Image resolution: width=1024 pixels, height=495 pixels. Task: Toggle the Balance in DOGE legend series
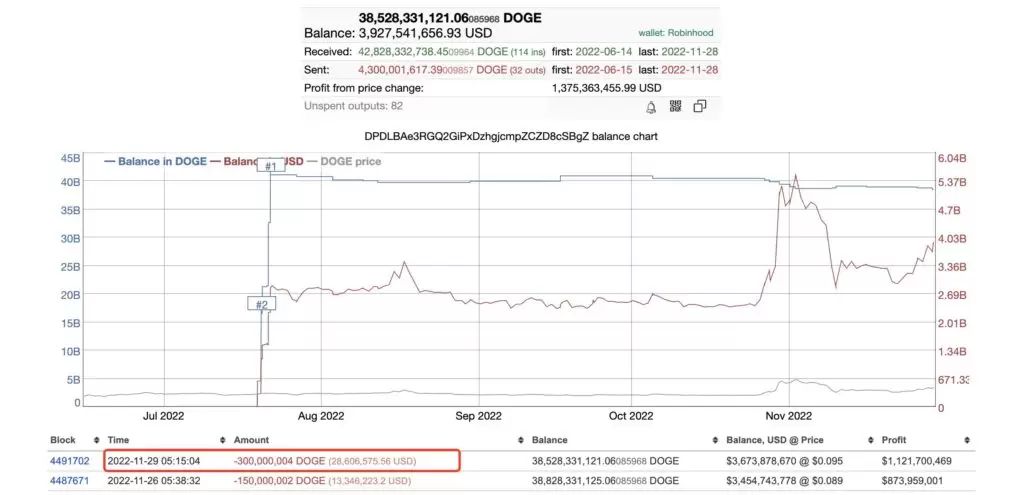click(x=155, y=161)
